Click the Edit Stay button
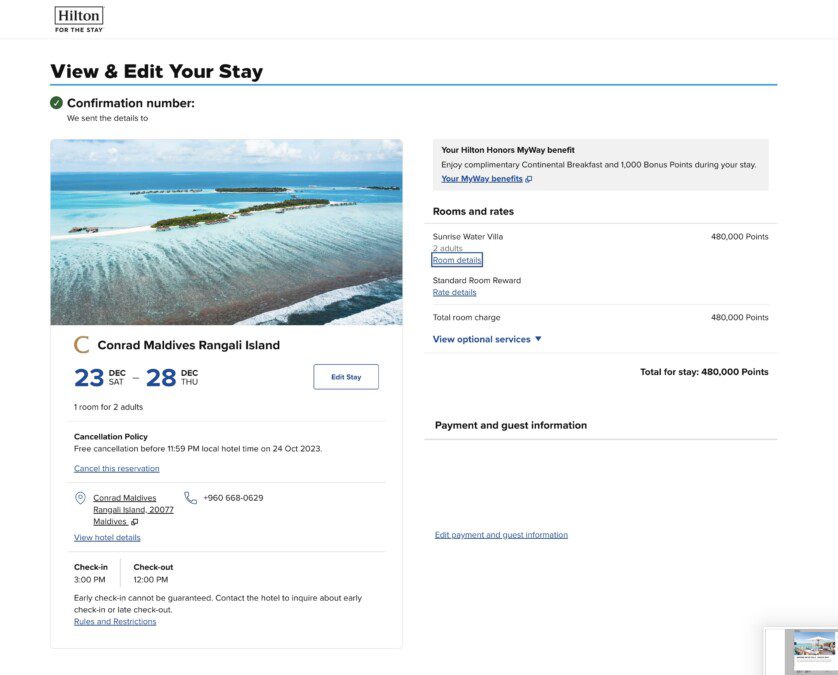Viewport: 838px width, 675px height. [346, 377]
